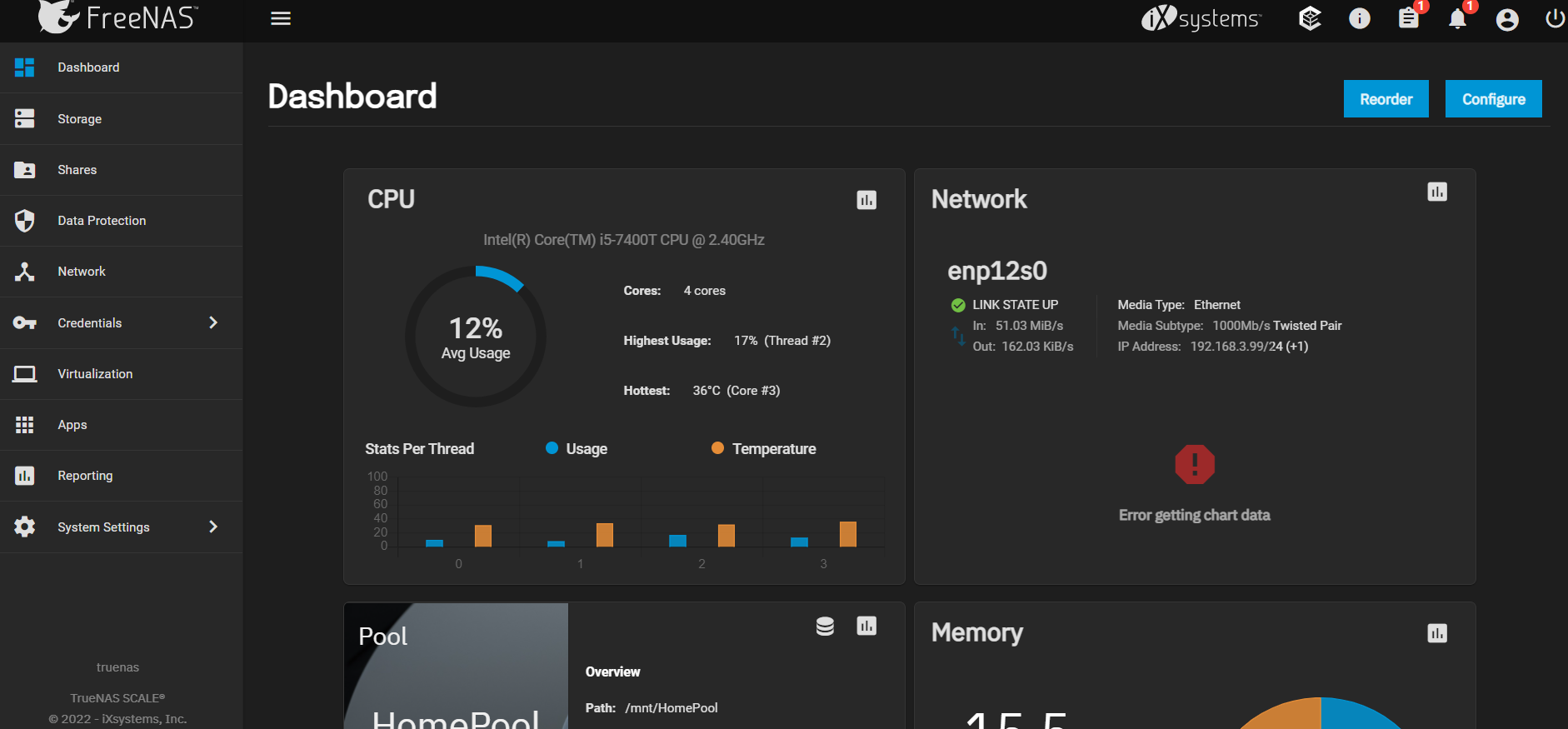This screenshot has height=729, width=1568.
Task: Open Pool card reports chart icon
Action: coord(866,626)
